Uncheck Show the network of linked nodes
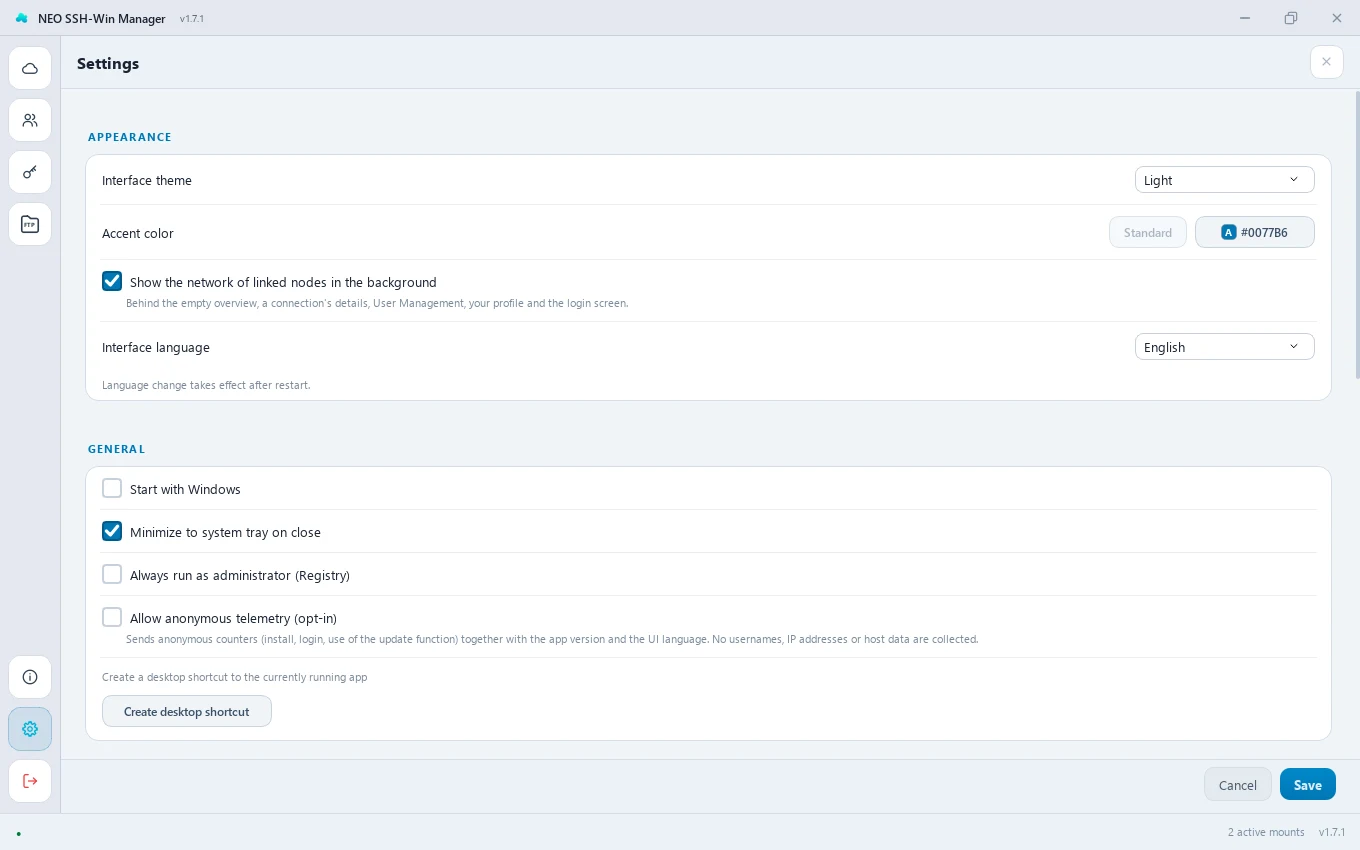Image resolution: width=1360 pixels, height=850 pixels. coord(112,282)
